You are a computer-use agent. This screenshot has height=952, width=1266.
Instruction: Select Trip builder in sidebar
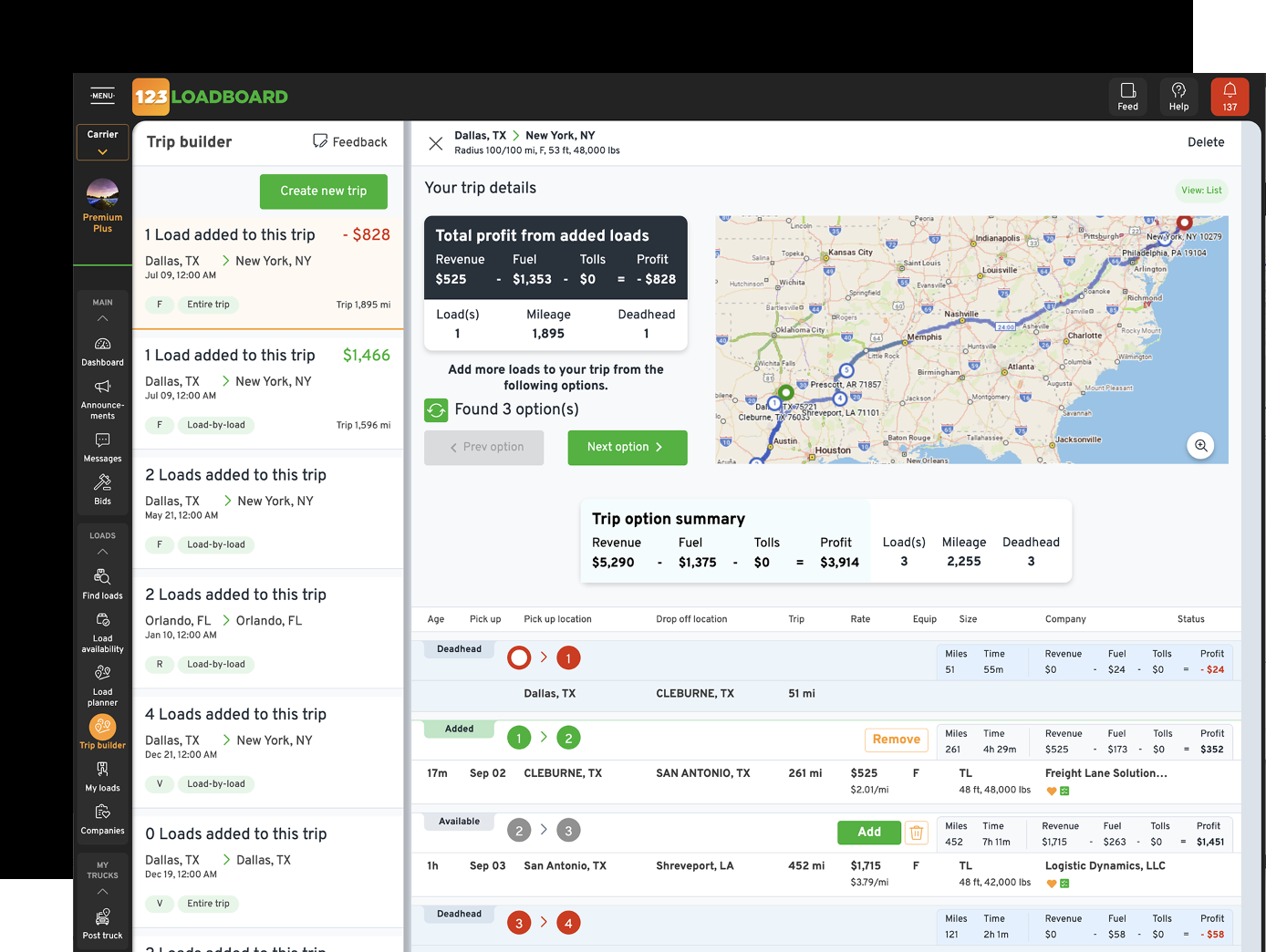(102, 732)
